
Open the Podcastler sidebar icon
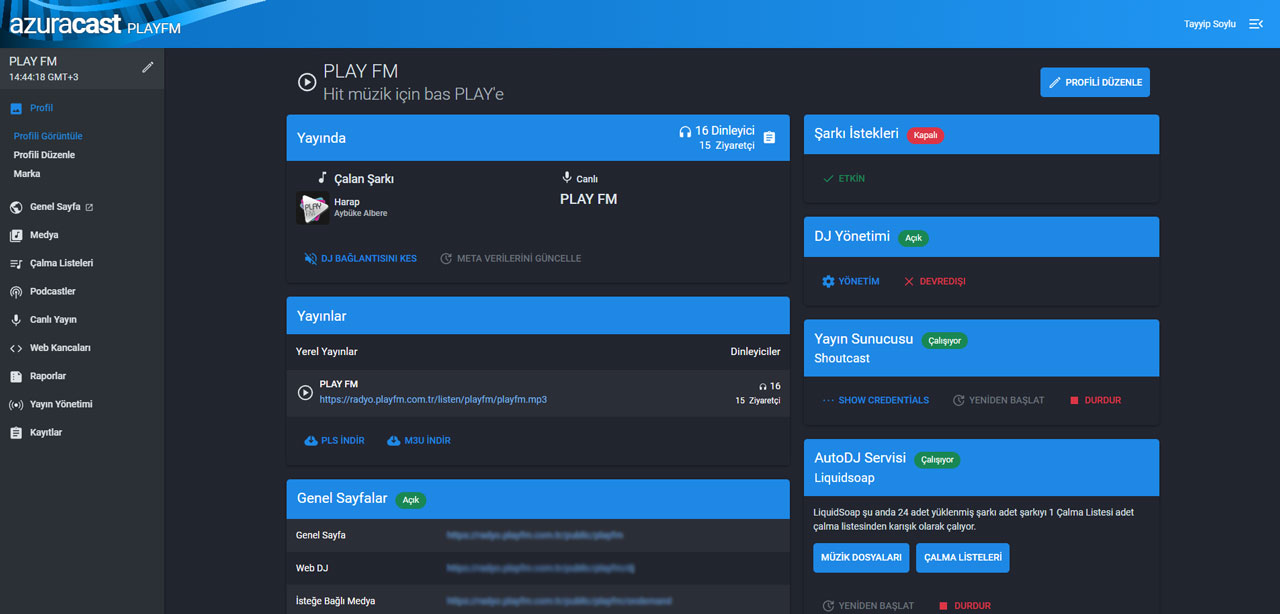click(16, 292)
